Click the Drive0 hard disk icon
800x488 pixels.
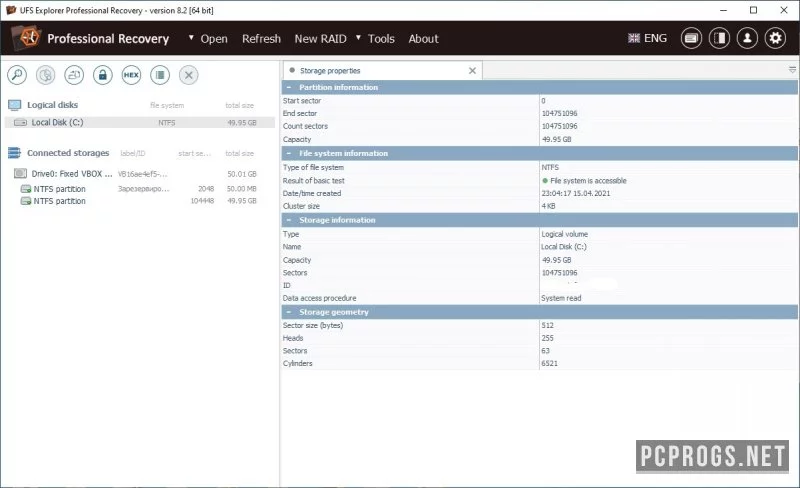20,174
